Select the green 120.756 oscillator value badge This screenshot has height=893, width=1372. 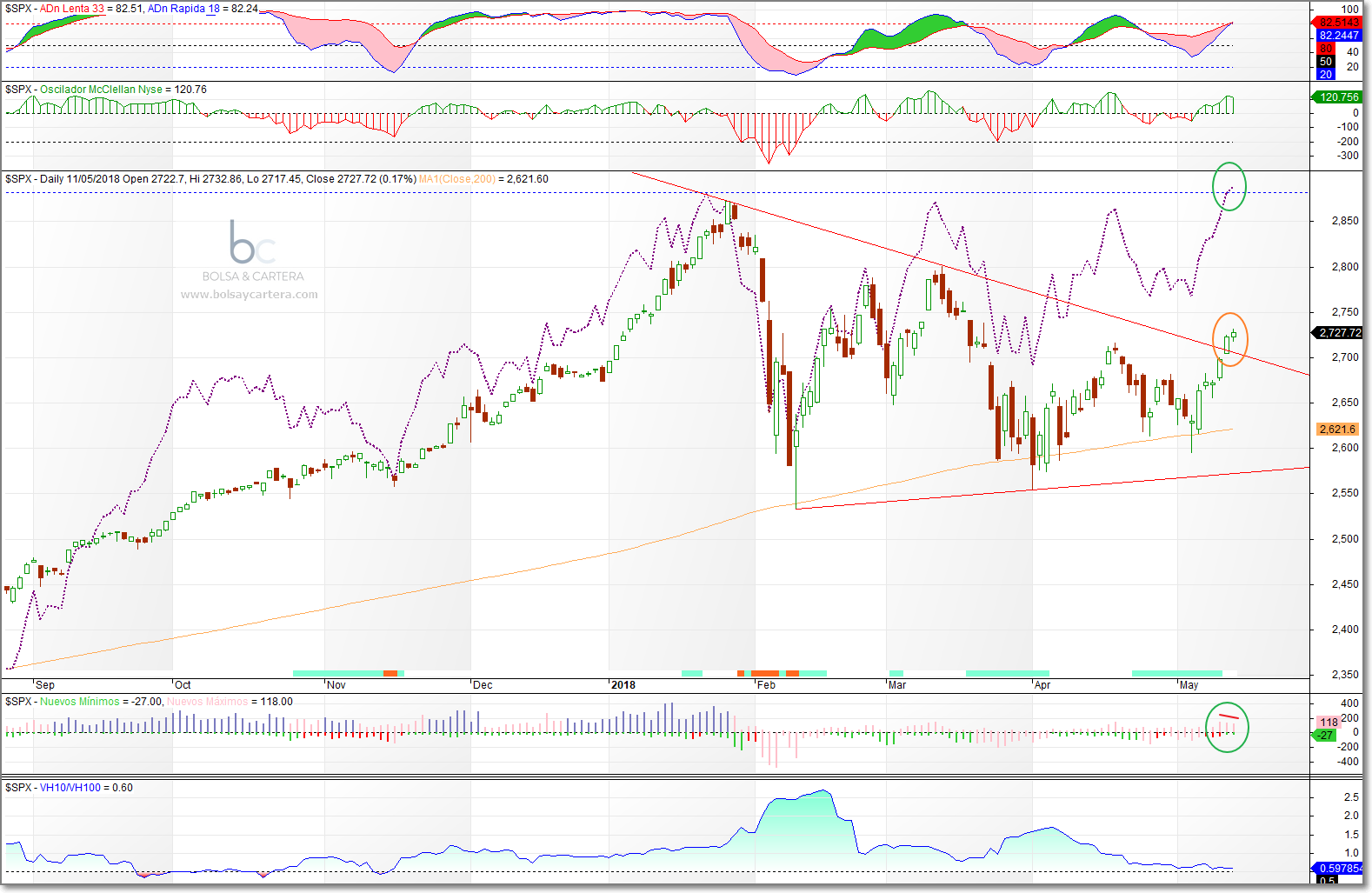(x=1337, y=97)
